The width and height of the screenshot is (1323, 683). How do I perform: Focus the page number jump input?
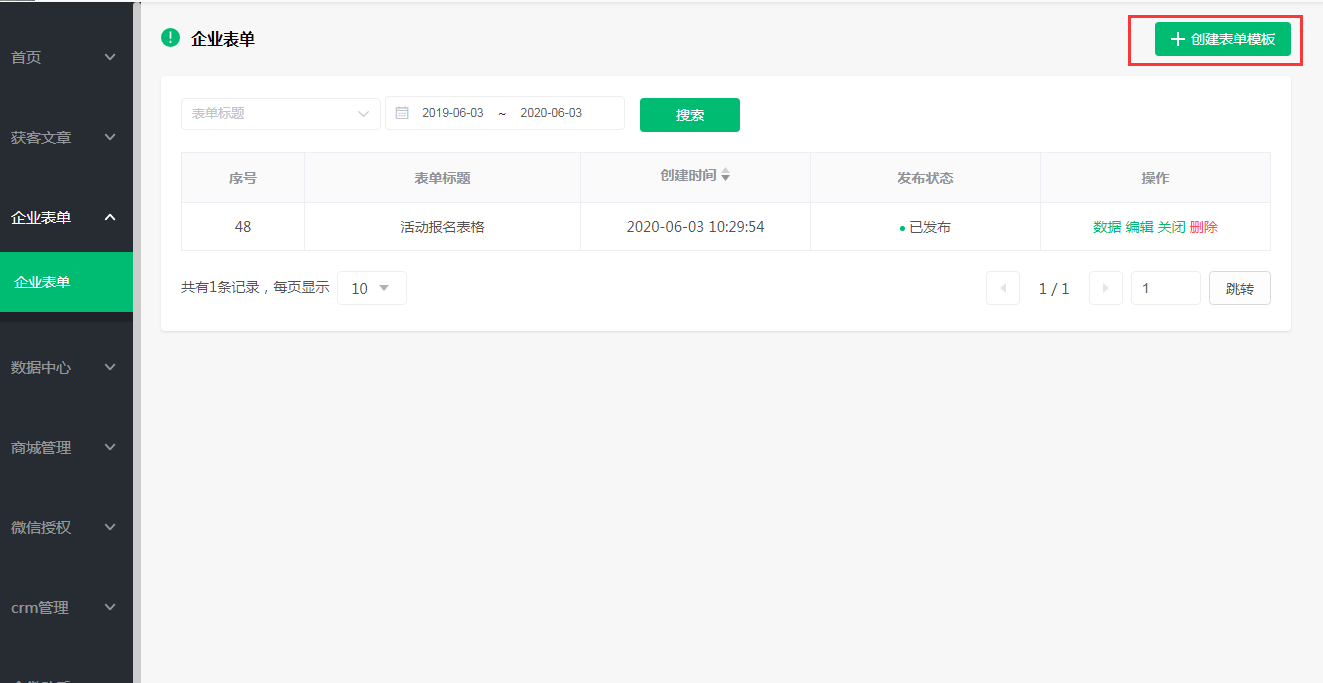point(1166,288)
